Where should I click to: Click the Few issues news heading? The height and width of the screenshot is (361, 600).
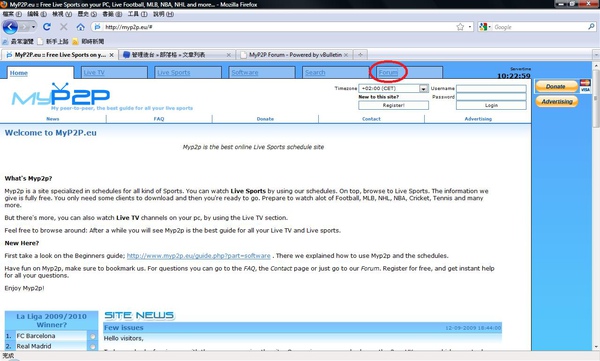tap(124, 328)
